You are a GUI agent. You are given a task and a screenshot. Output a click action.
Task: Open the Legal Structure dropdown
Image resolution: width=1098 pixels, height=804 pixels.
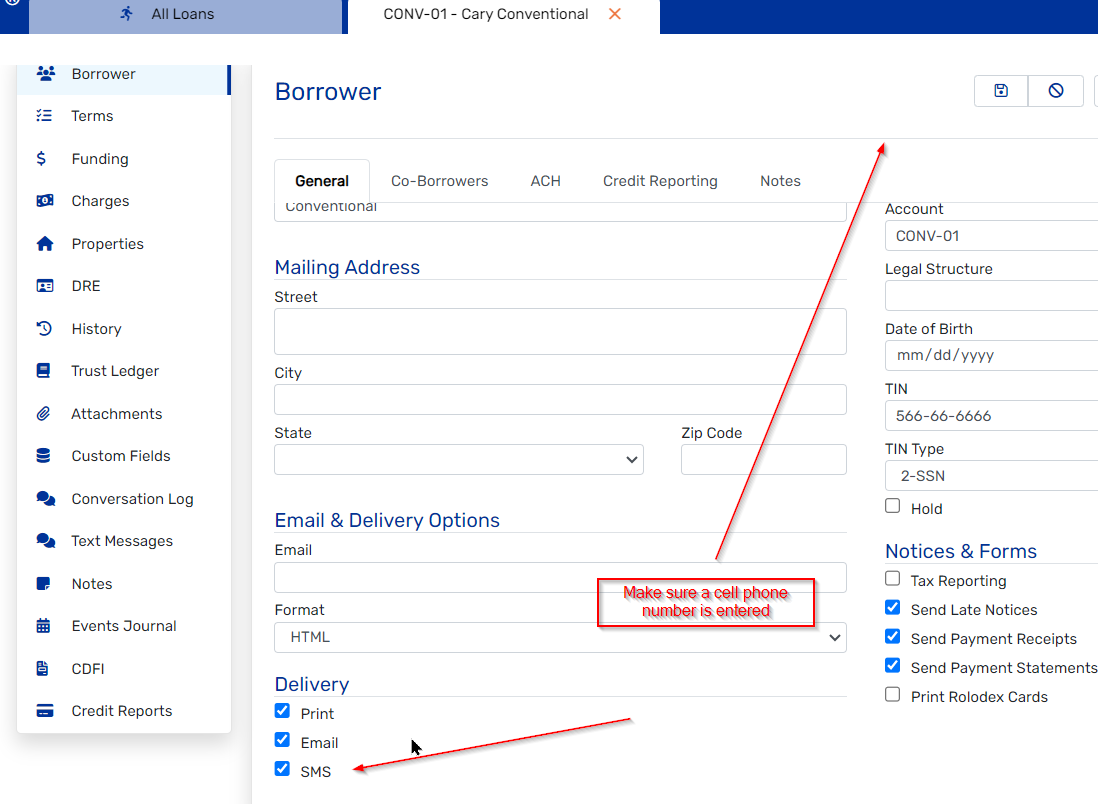point(992,296)
